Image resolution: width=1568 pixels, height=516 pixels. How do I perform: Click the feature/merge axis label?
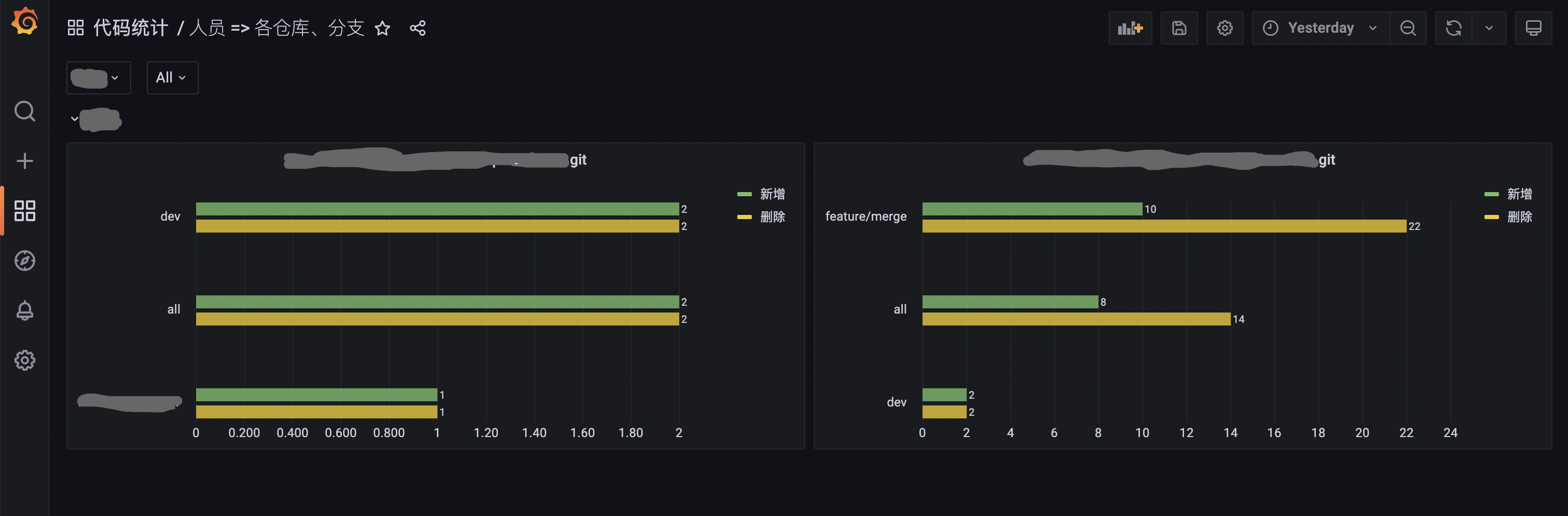(x=865, y=216)
